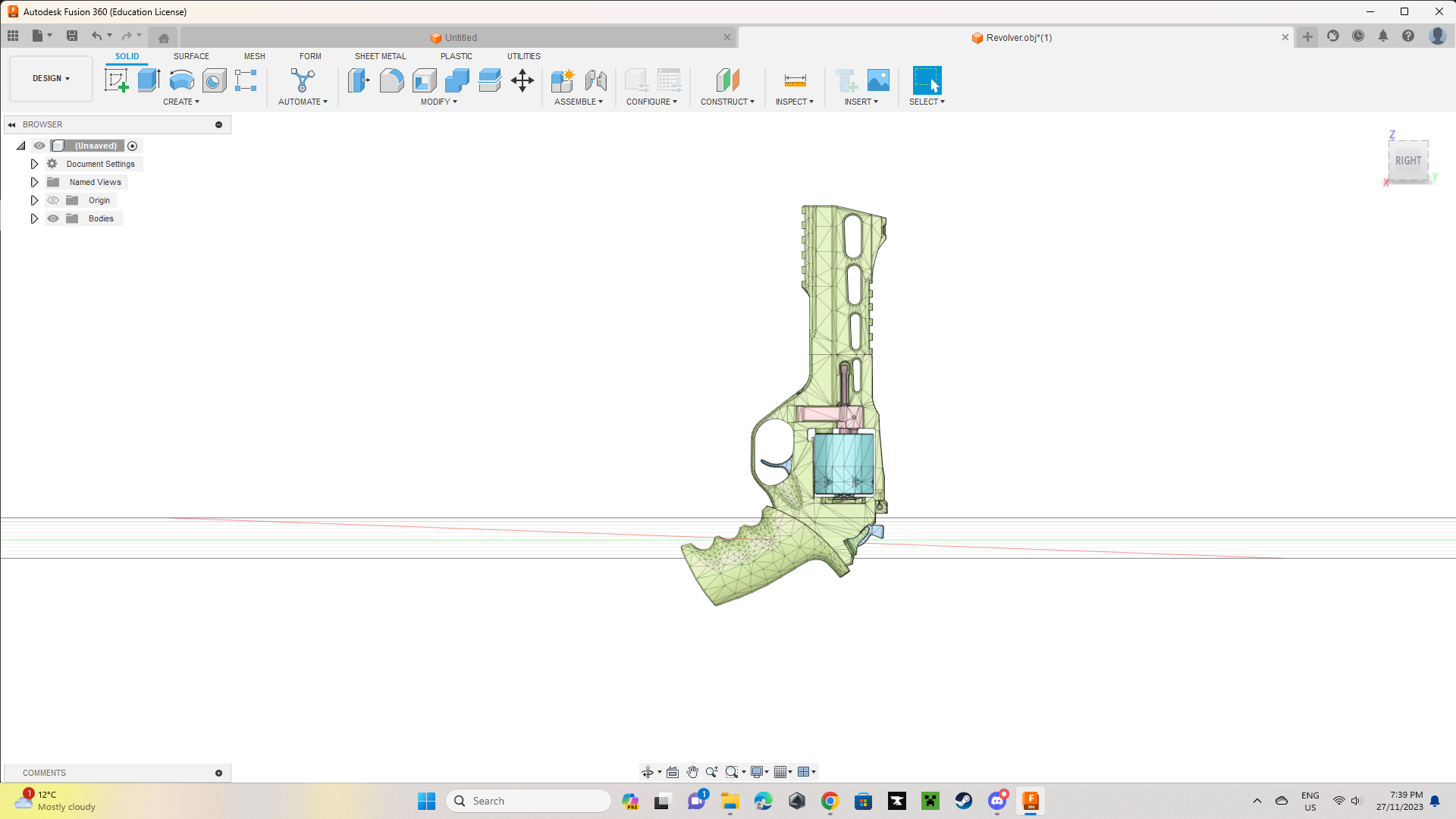Click the Create Sketch tool icon
The image size is (1456, 819).
tap(116, 80)
